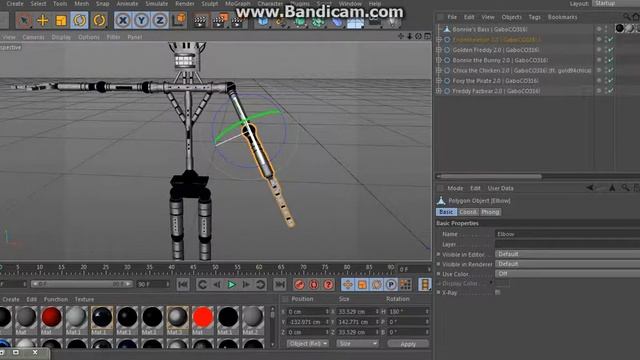Open the material manager Texture menu
Screen dimensions: 640x360
(x=84, y=299)
